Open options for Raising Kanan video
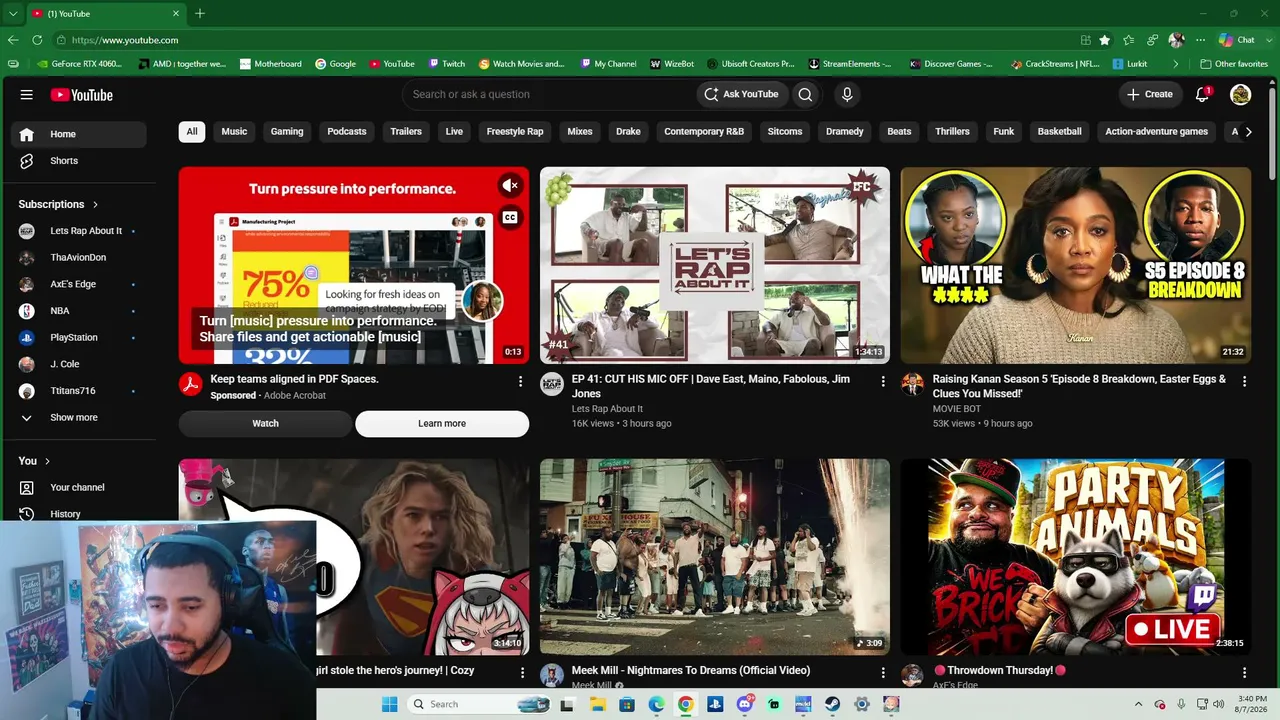This screenshot has height=720, width=1280. click(x=1244, y=381)
